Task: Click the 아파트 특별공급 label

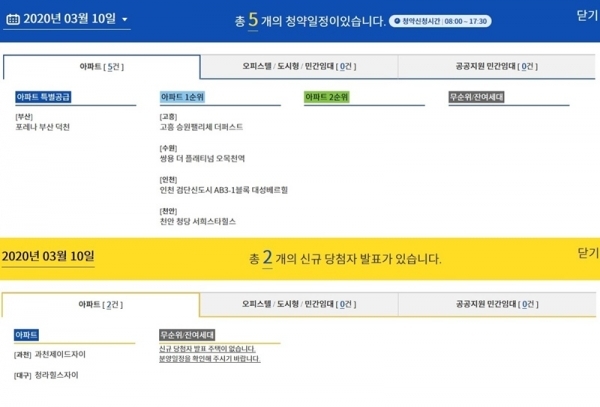Action: [43, 97]
